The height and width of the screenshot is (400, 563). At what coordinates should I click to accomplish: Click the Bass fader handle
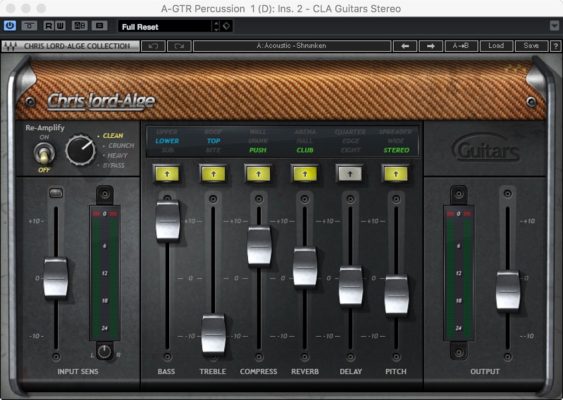(168, 220)
